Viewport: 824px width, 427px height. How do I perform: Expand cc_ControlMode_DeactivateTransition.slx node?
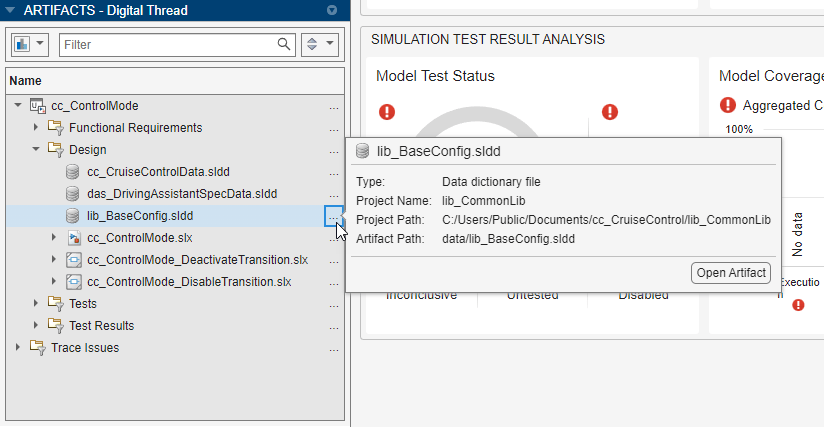click(x=53, y=260)
